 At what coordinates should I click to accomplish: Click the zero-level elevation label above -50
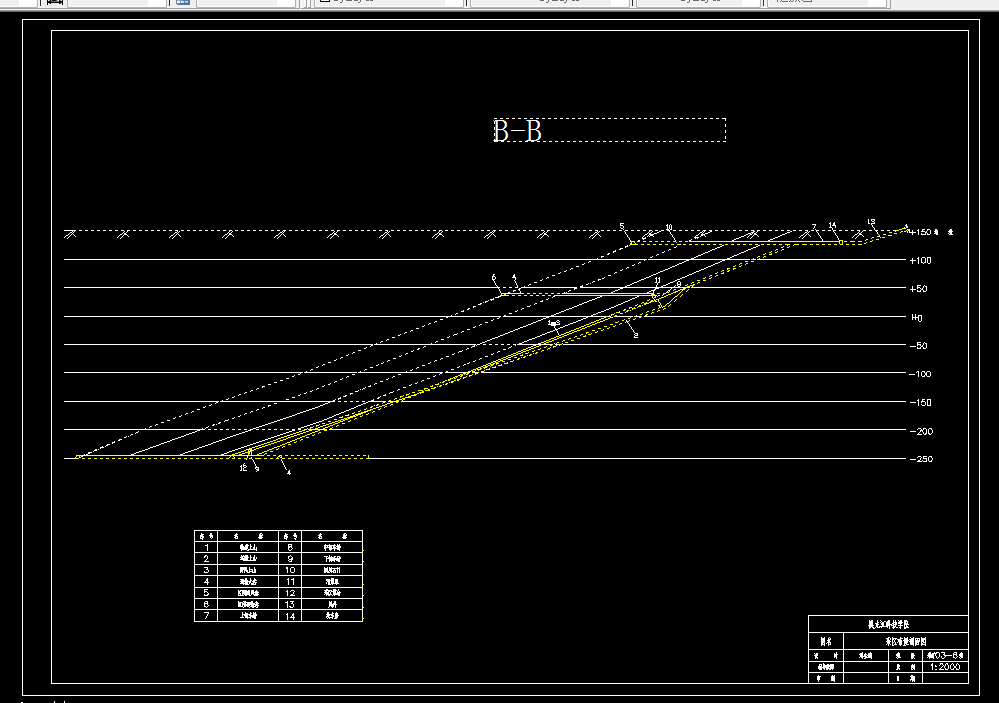point(917,317)
